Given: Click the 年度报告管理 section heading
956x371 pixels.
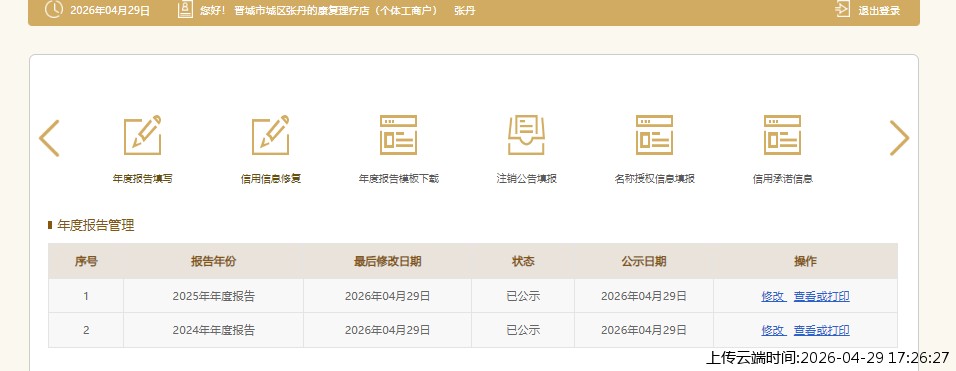Looking at the screenshot, I should tap(96, 225).
